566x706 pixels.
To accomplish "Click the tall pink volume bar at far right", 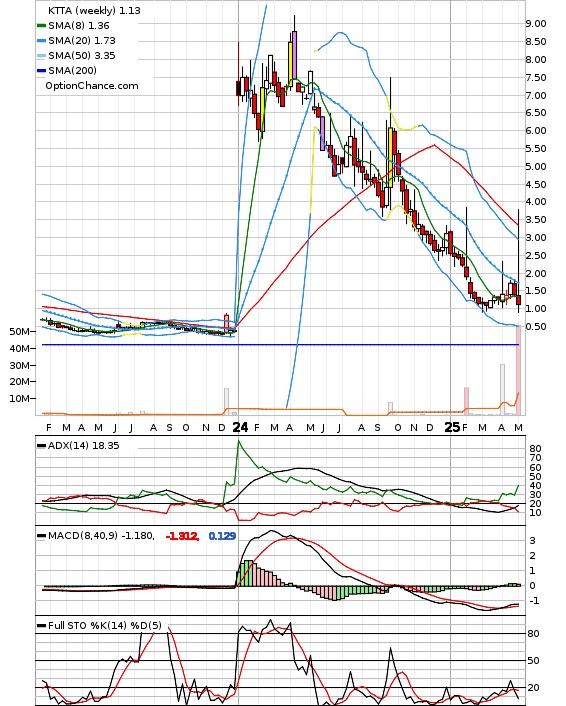I will (519, 370).
